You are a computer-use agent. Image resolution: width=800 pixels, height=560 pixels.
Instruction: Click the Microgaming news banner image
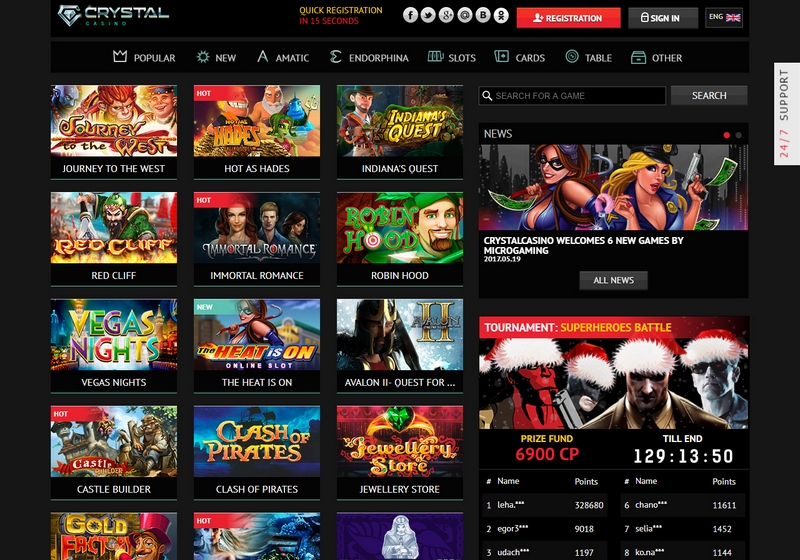click(613, 187)
